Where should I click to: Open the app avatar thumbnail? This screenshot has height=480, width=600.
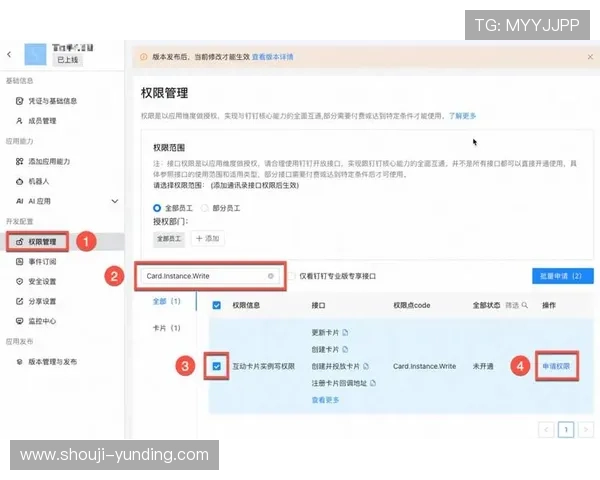tap(35, 54)
